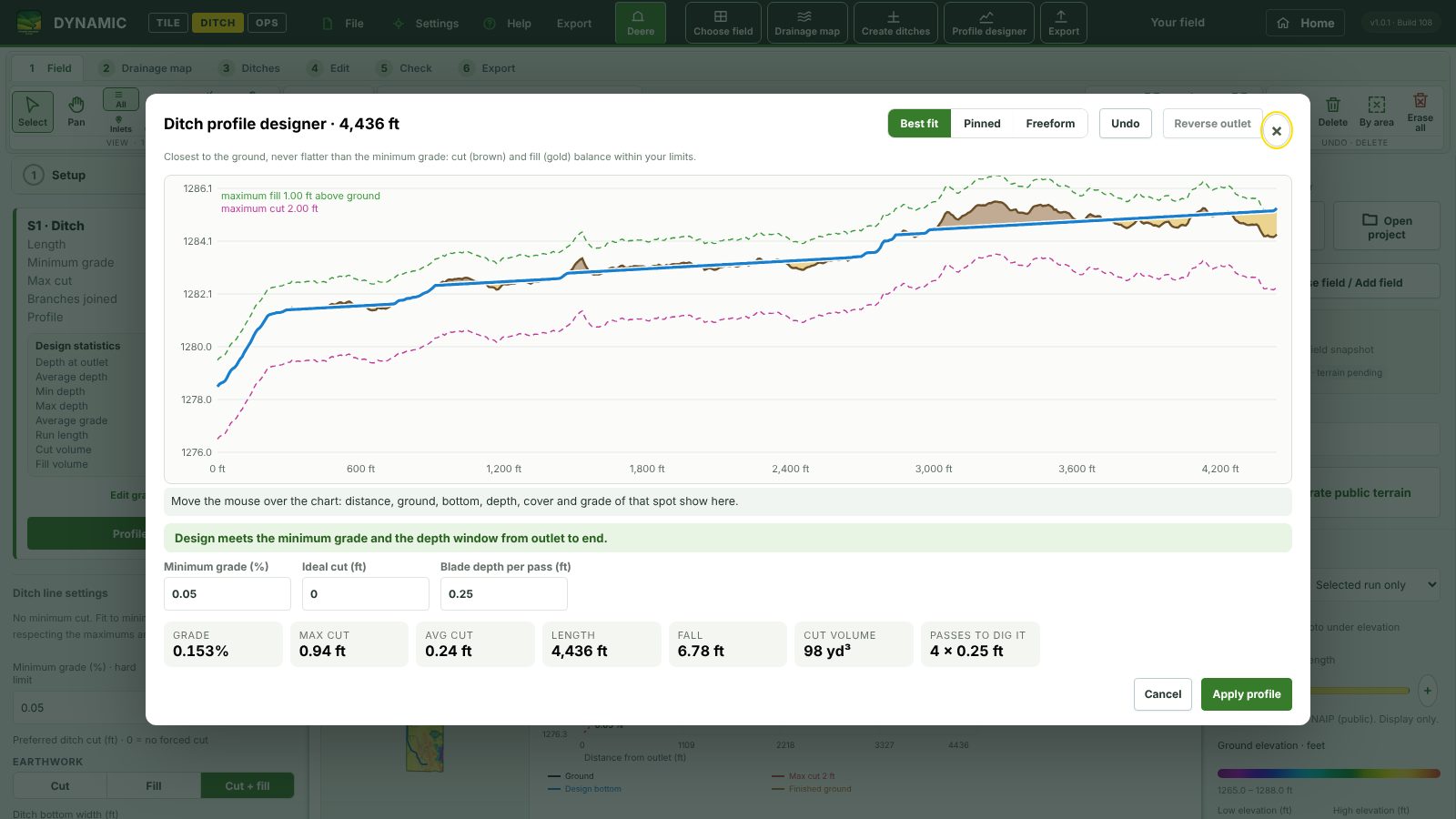Switch to Pinned profile mode
The height and width of the screenshot is (819, 1456).
click(982, 124)
